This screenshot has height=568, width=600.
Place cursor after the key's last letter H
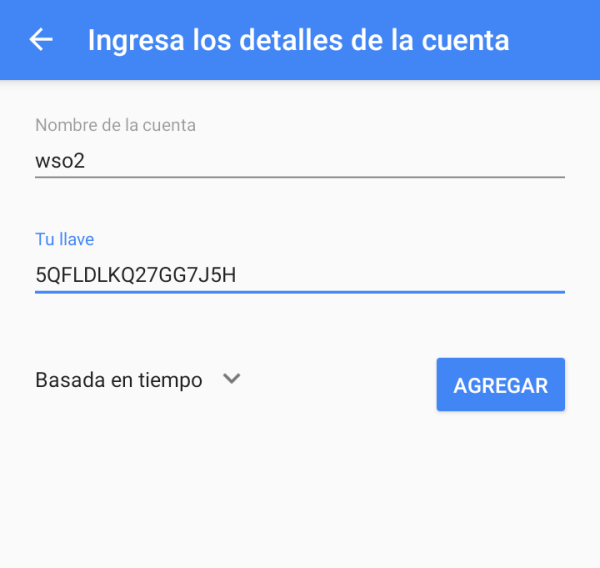(237, 275)
